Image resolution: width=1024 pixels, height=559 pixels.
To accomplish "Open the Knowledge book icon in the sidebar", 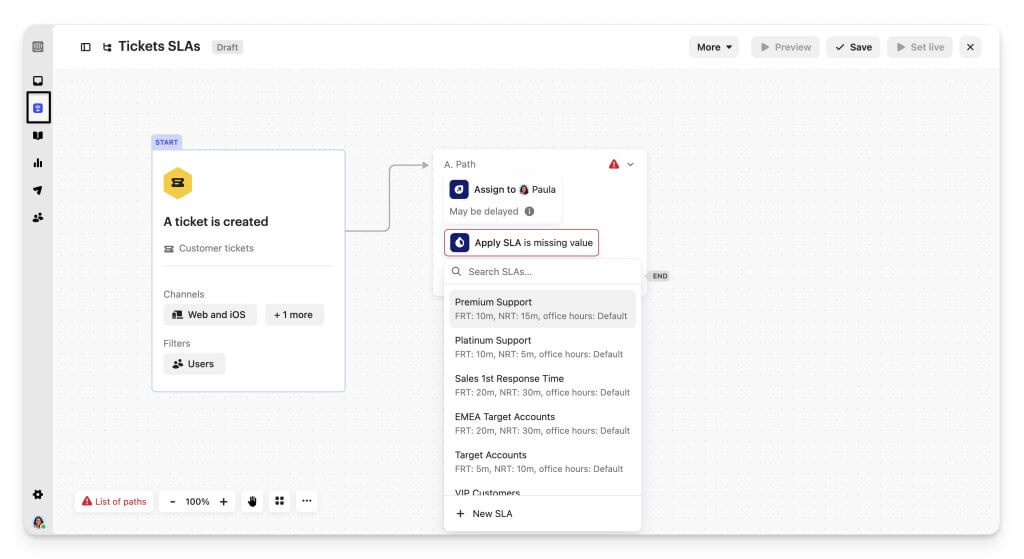I will [38, 135].
